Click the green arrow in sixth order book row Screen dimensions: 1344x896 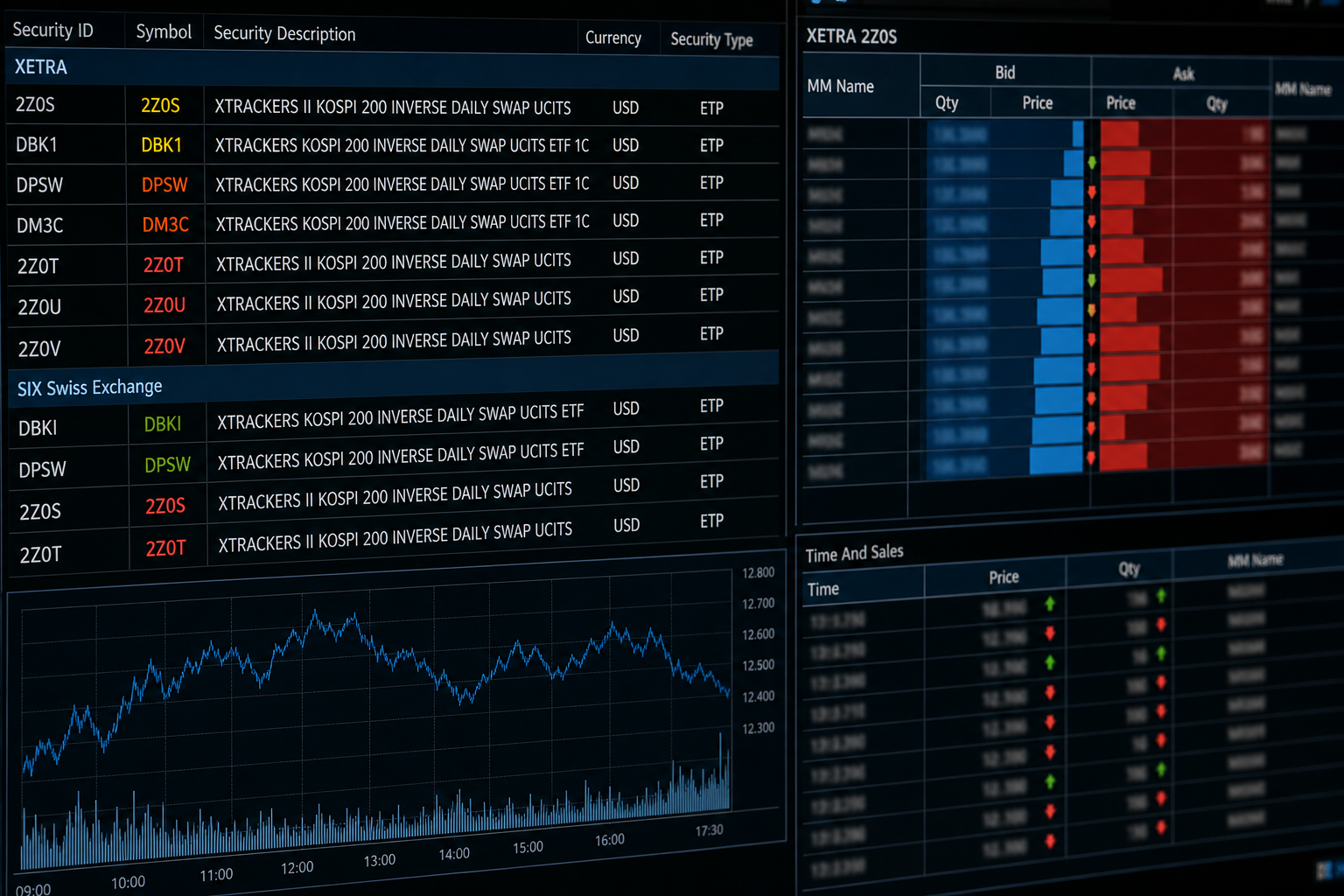(1091, 281)
